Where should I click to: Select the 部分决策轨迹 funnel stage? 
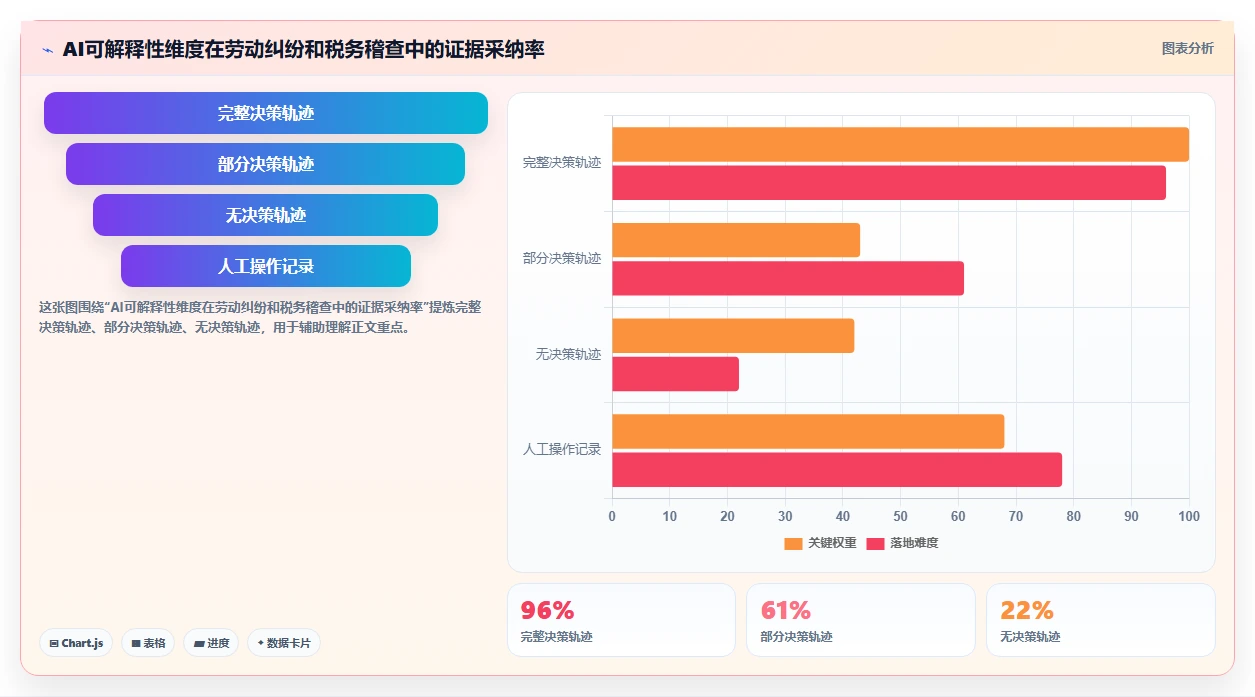point(266,164)
